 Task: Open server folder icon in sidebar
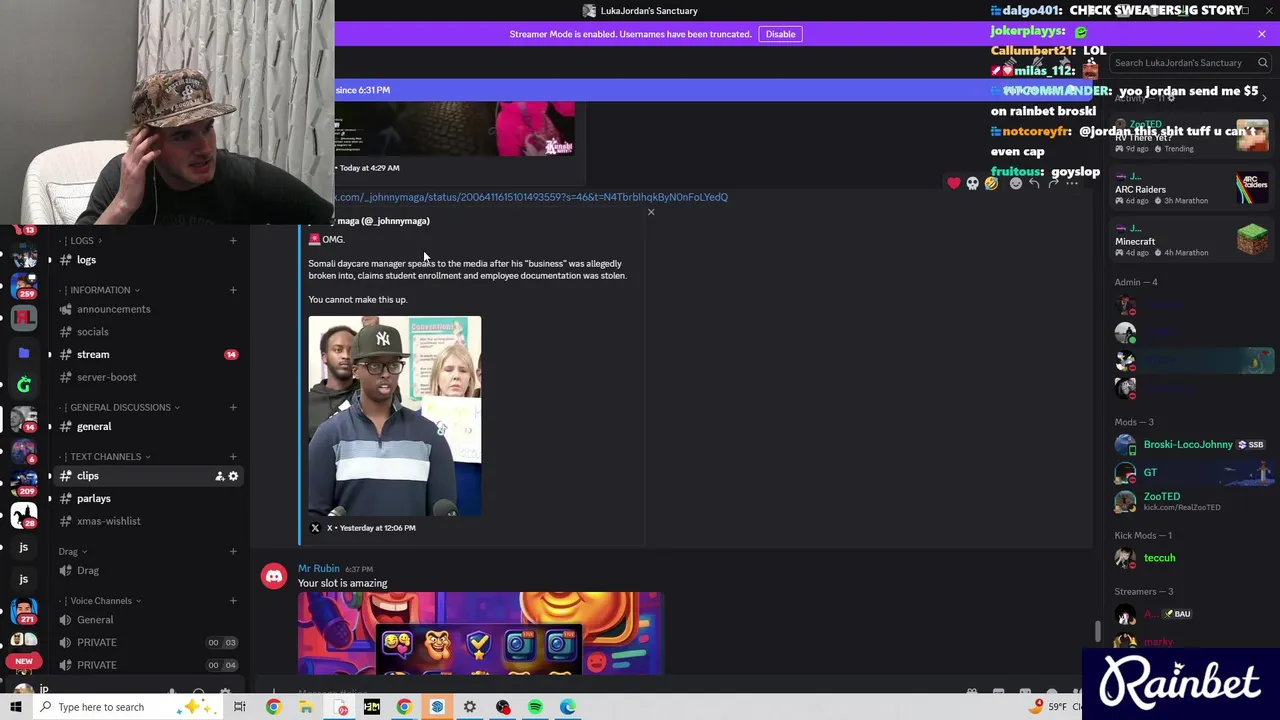click(24, 352)
